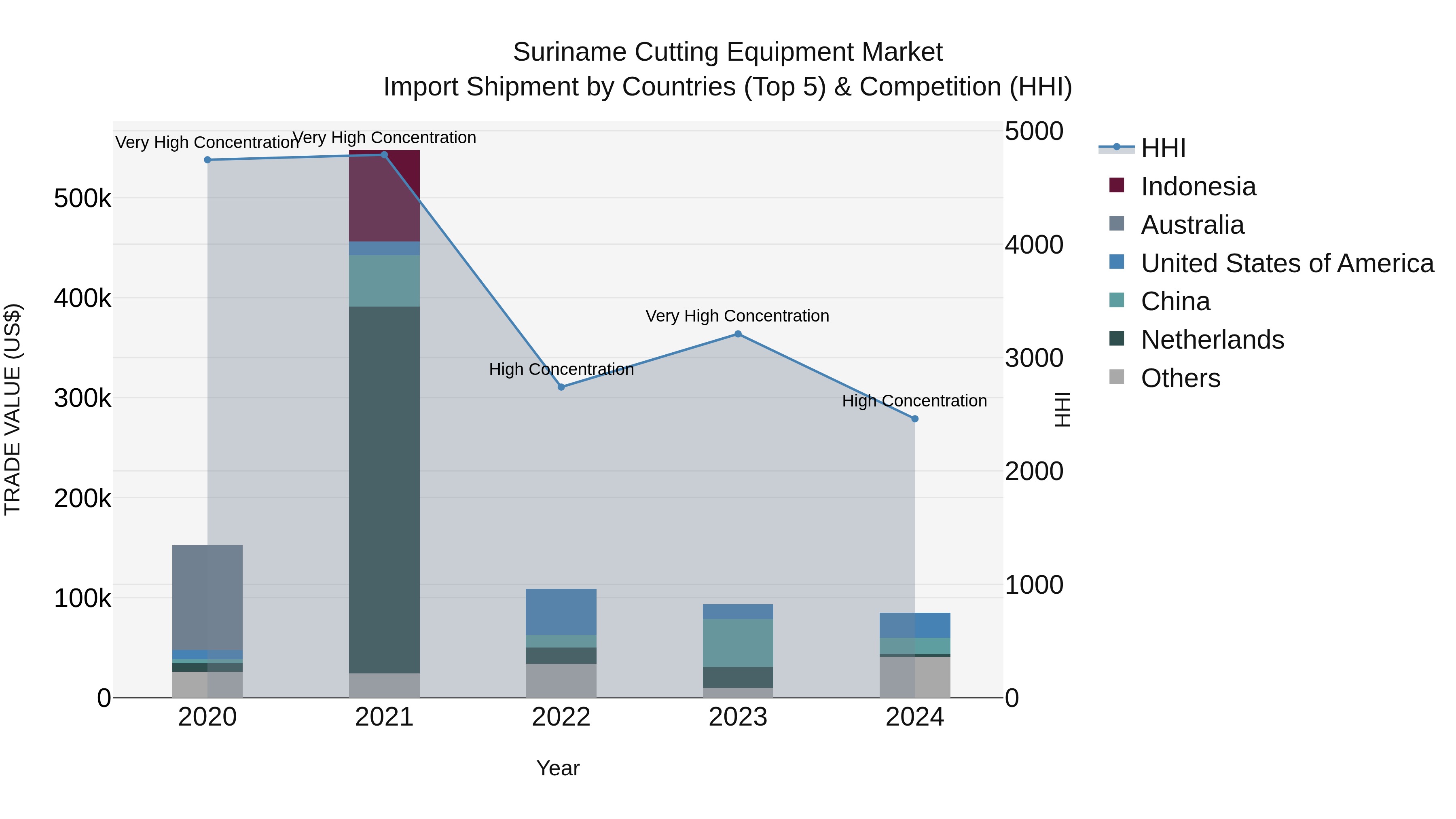Select the China legend label
Viewport: 1456px width, 819px height.
(x=1176, y=302)
